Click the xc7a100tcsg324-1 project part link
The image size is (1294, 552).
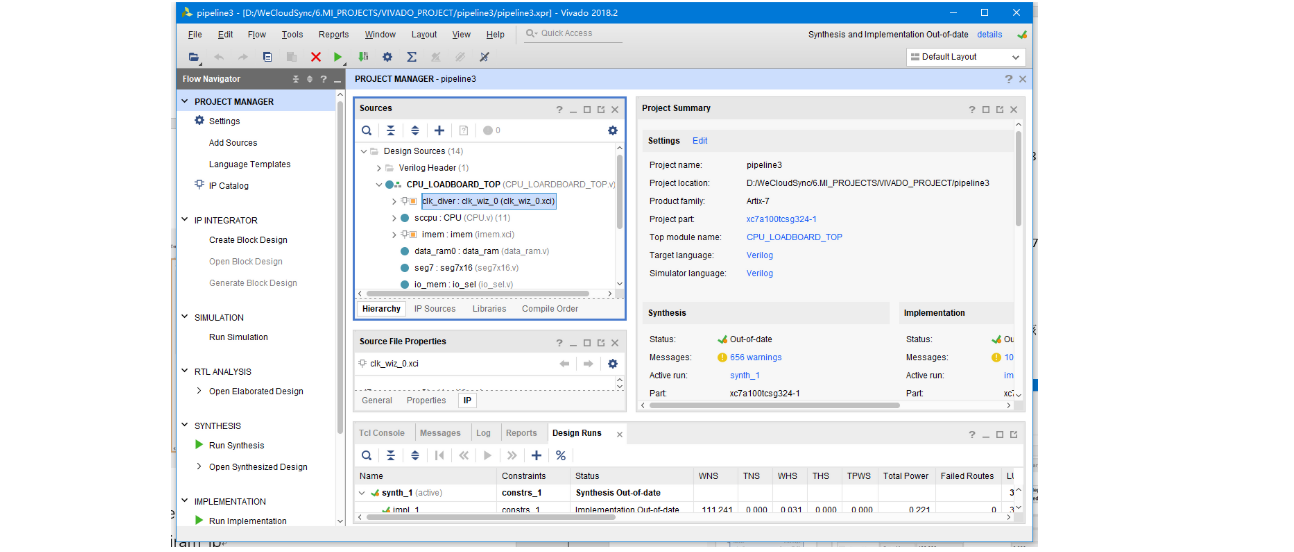pos(781,219)
